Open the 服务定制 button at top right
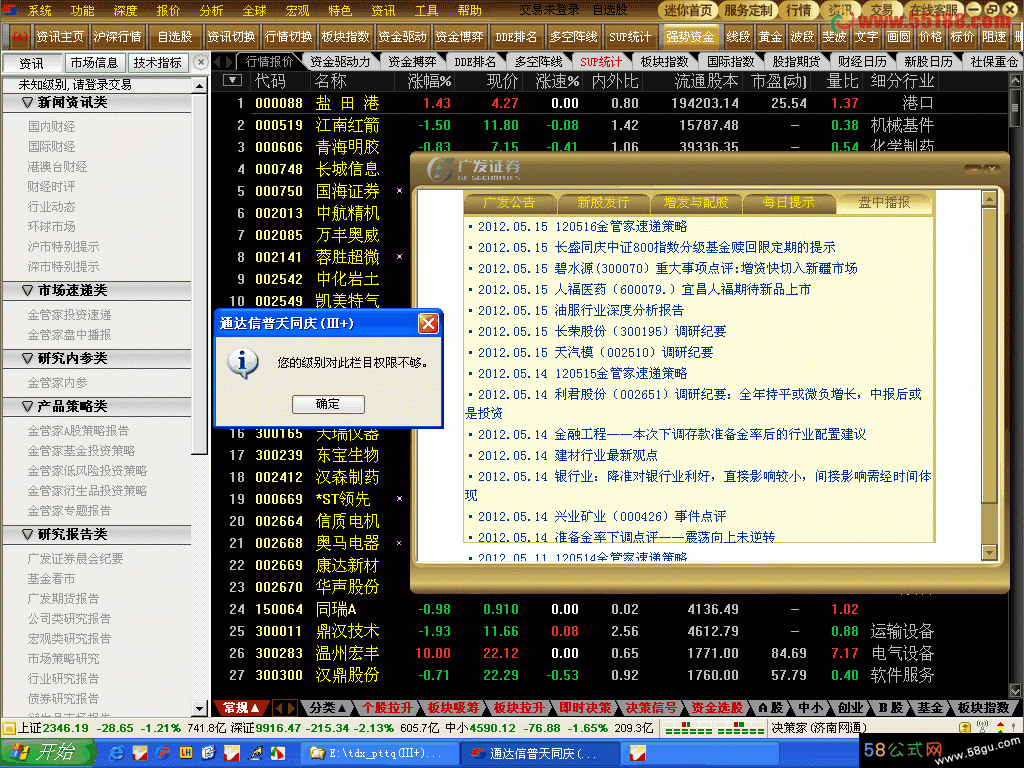Viewport: 1024px width, 768px height. tap(748, 10)
